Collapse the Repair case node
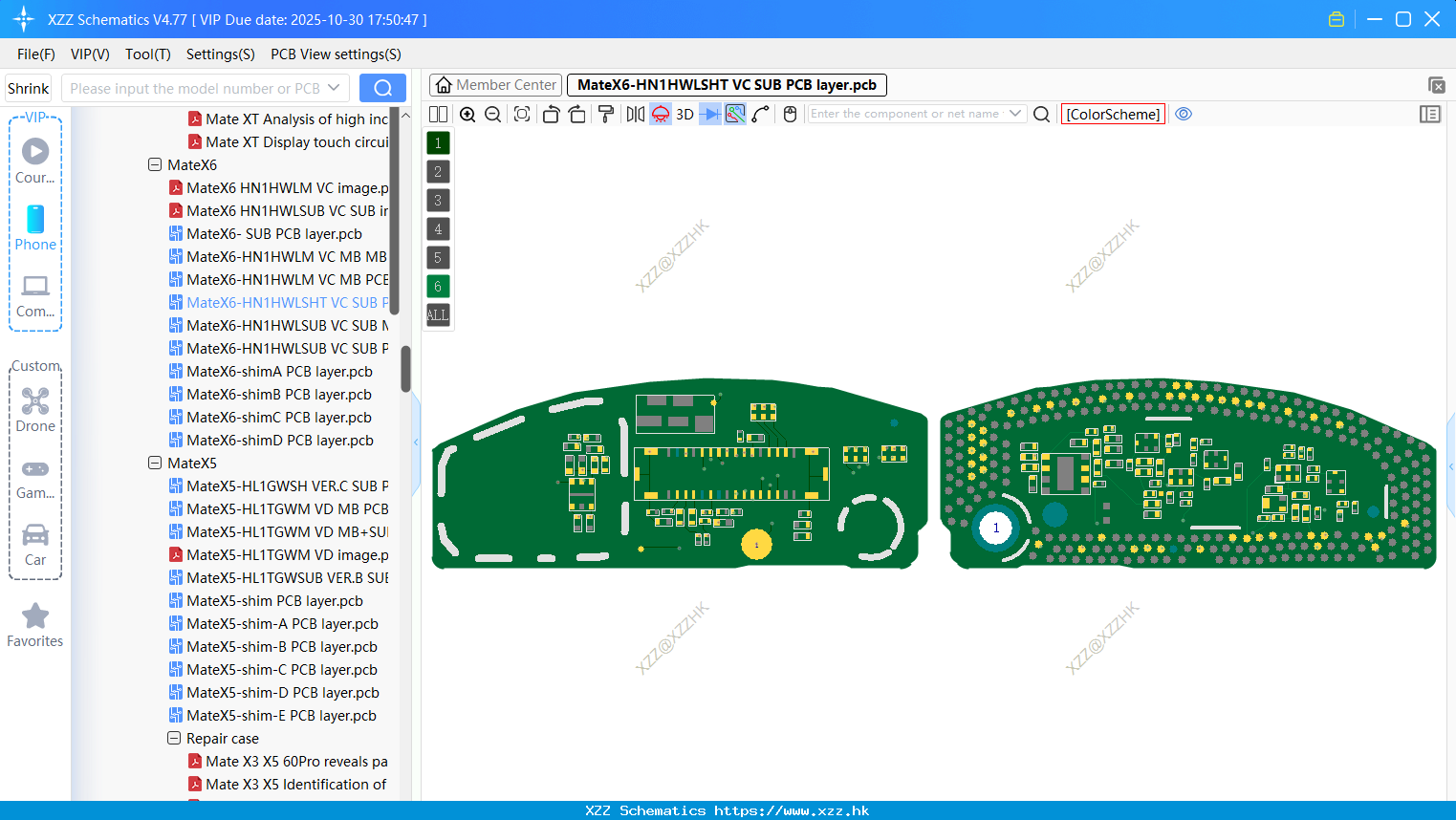This screenshot has width=1456, height=820. (174, 738)
